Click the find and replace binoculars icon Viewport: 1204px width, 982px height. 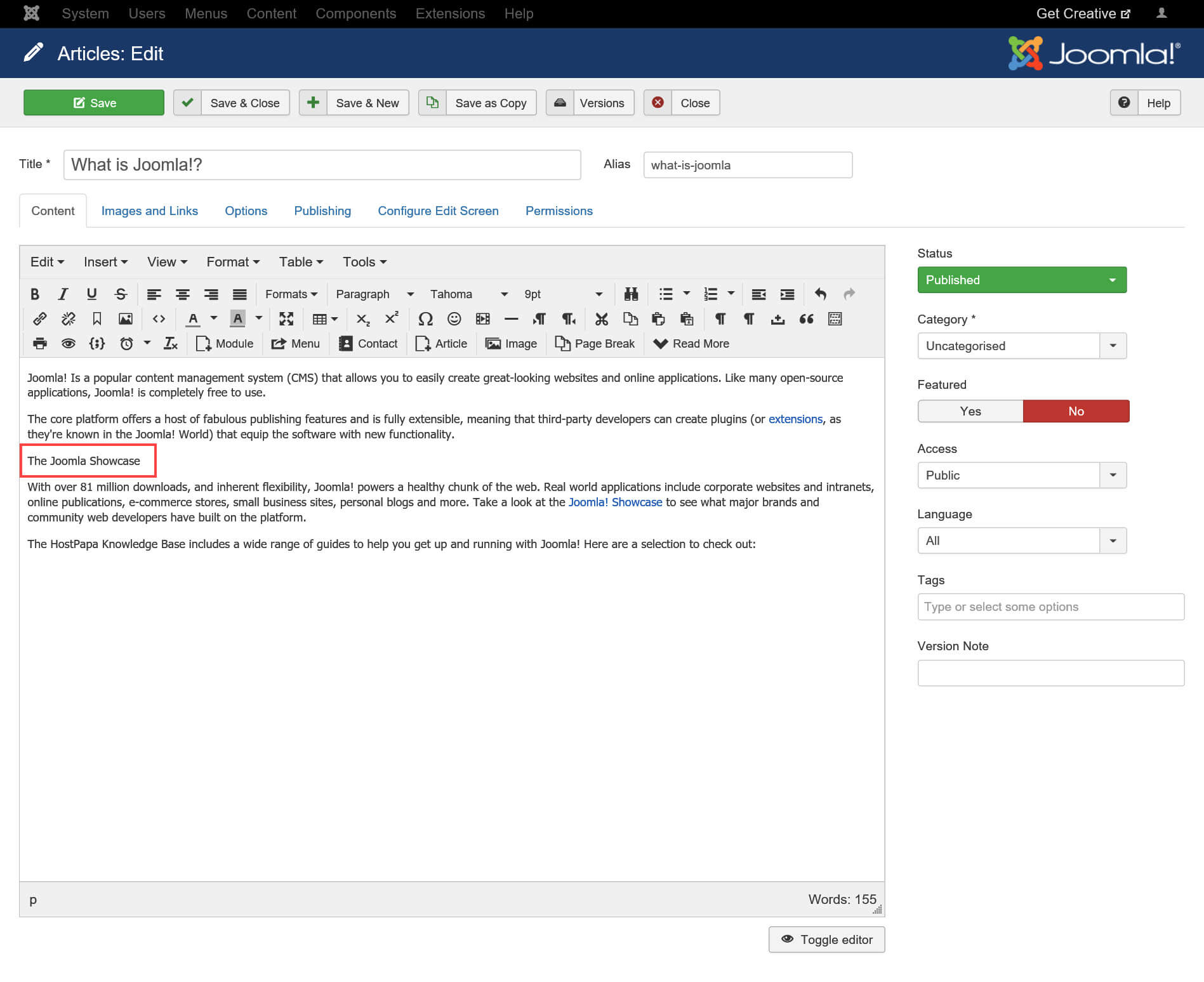click(630, 294)
